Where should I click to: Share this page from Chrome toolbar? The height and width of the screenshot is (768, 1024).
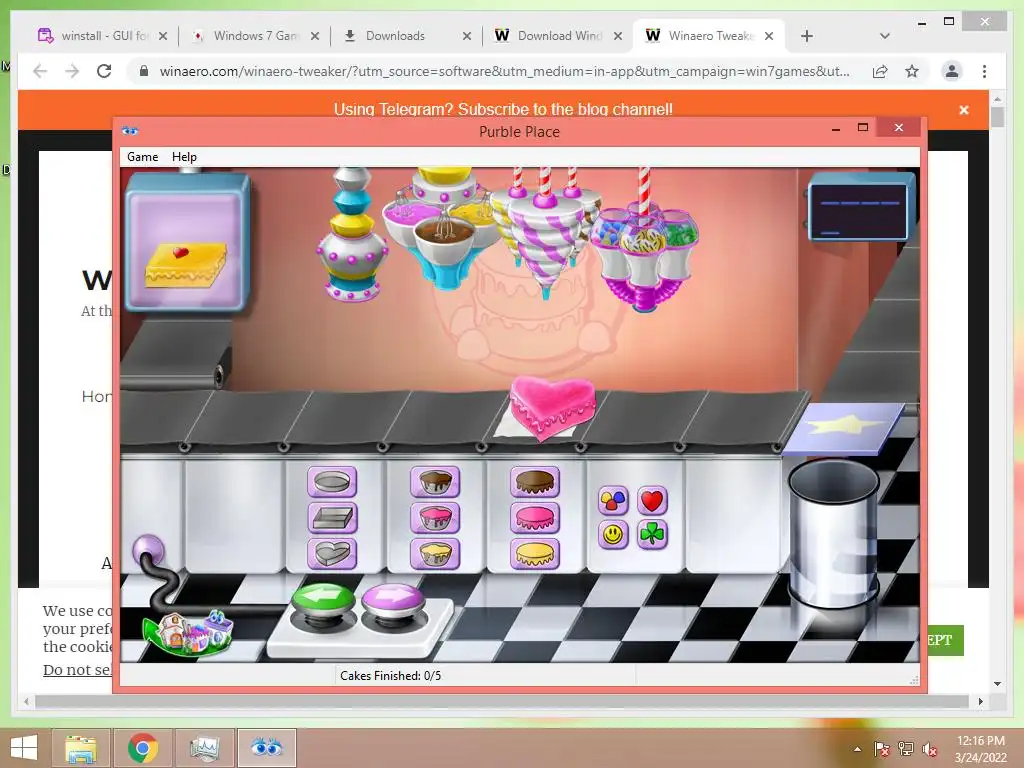(880, 71)
